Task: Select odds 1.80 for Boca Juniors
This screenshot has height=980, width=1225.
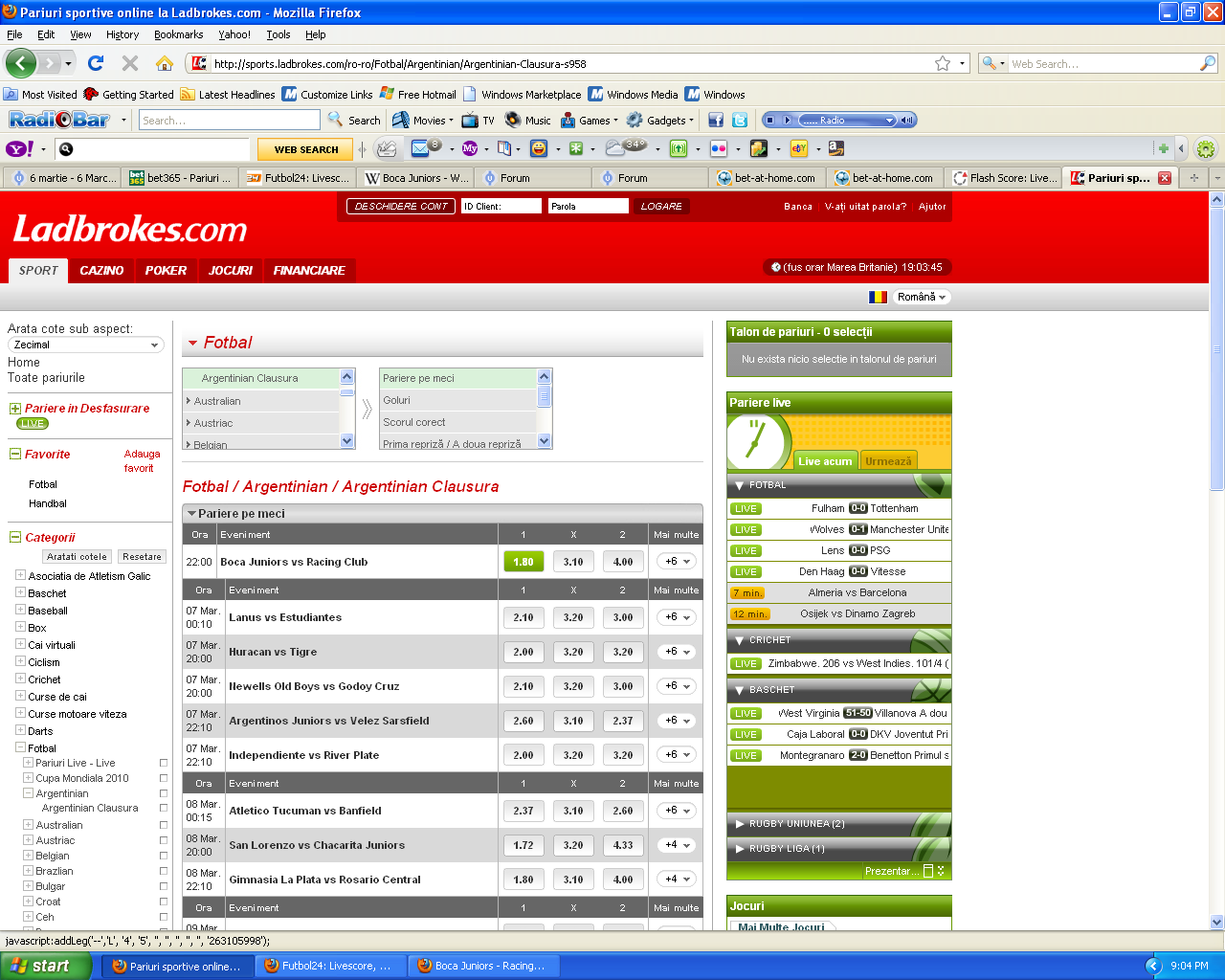Action: click(523, 562)
